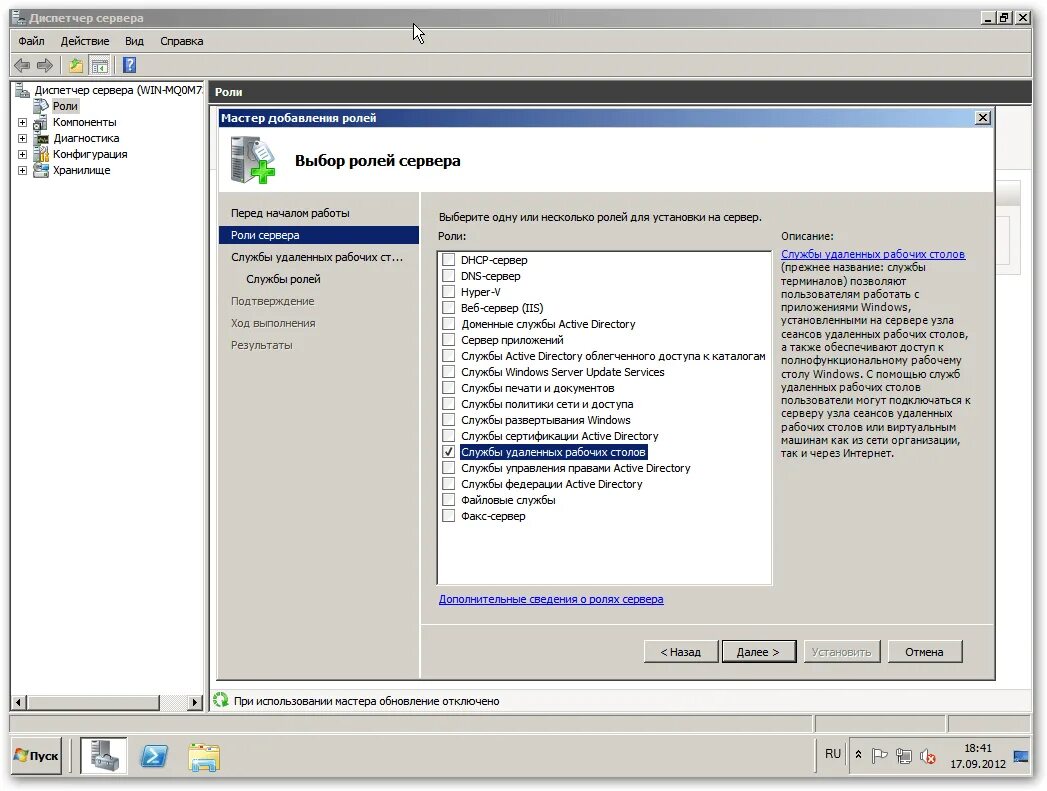Open the Help question mark toolbar icon

coord(130,65)
